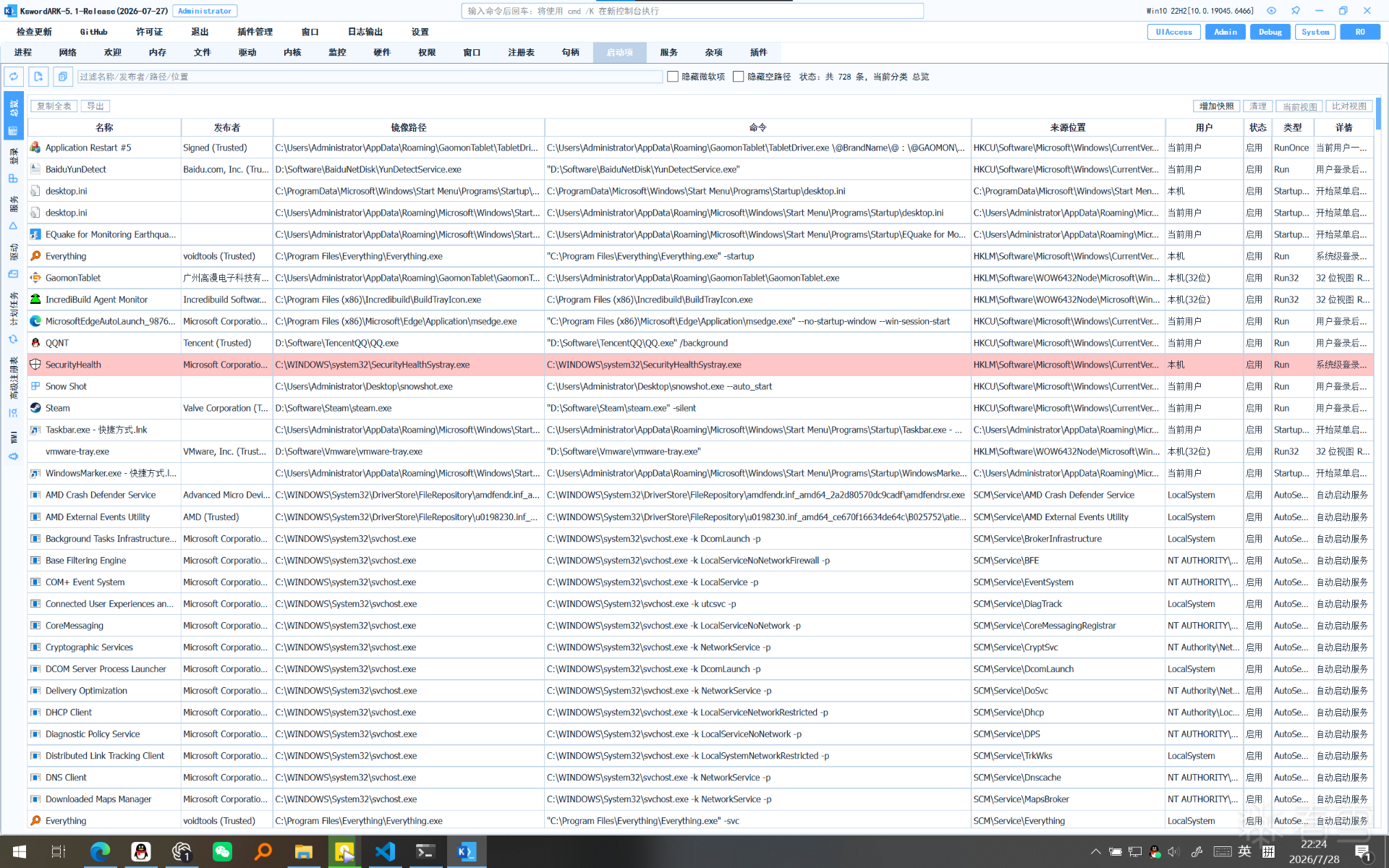The height and width of the screenshot is (868, 1389).
Task: Click the GaomonTablet entry icon
Action: coord(35,278)
